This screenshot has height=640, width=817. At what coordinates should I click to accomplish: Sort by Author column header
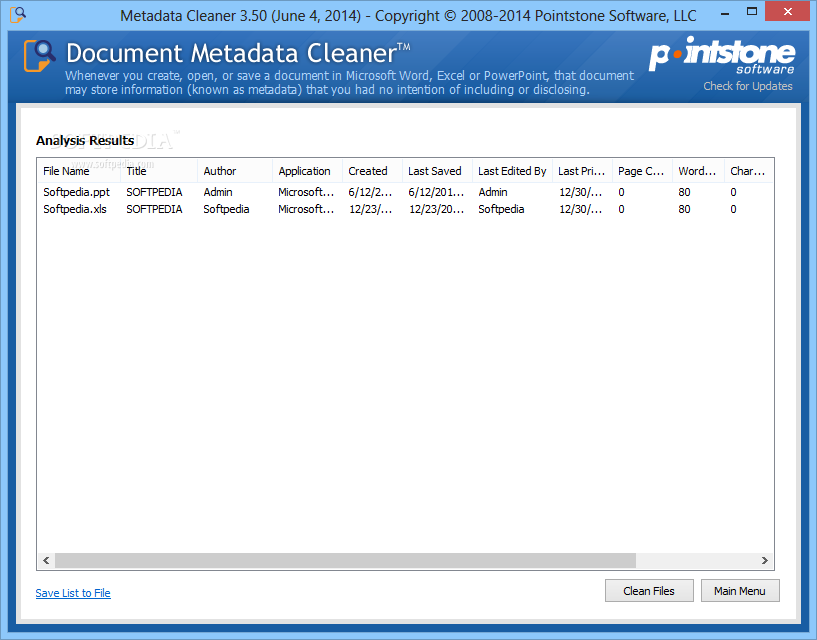[235, 171]
